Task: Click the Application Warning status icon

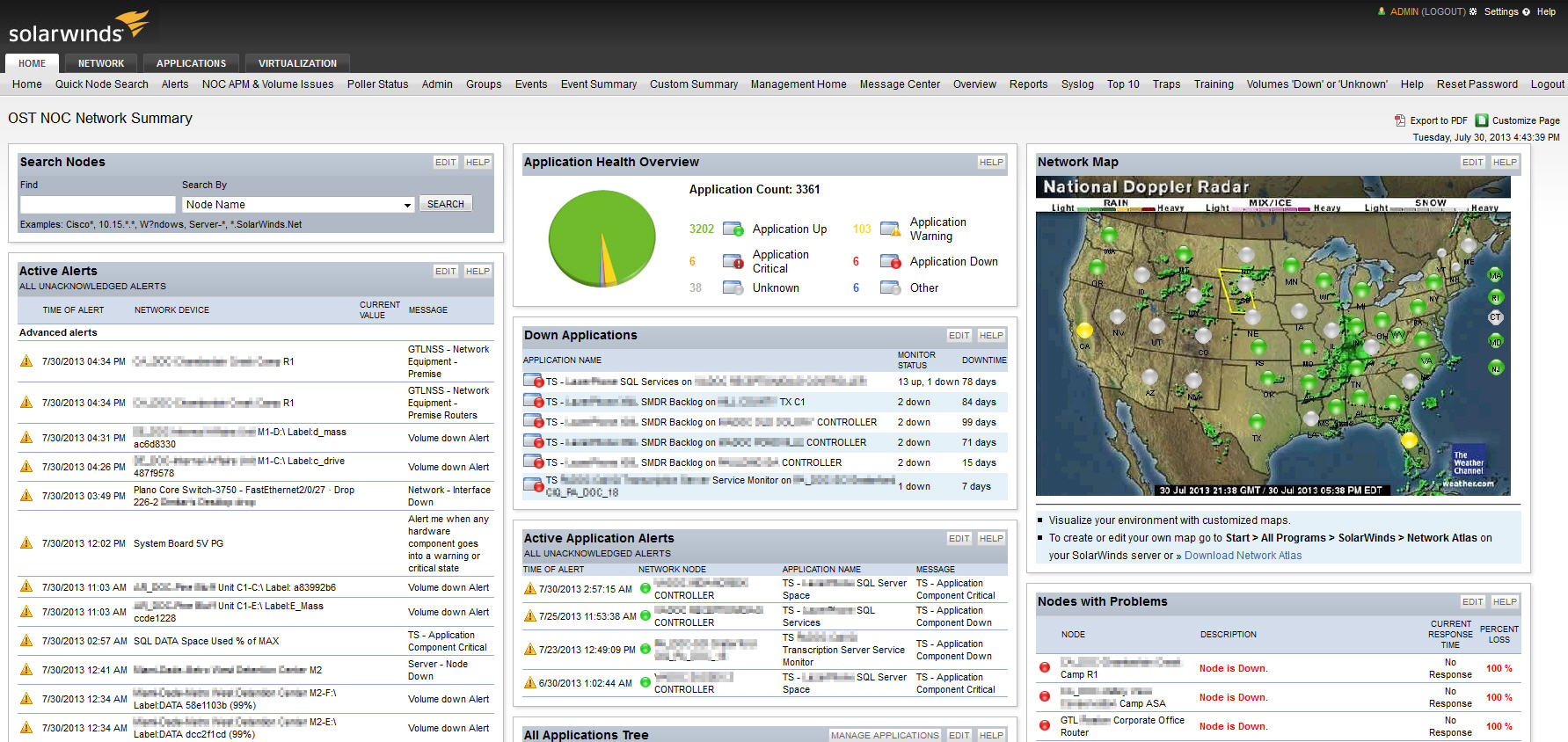Action: click(x=891, y=229)
